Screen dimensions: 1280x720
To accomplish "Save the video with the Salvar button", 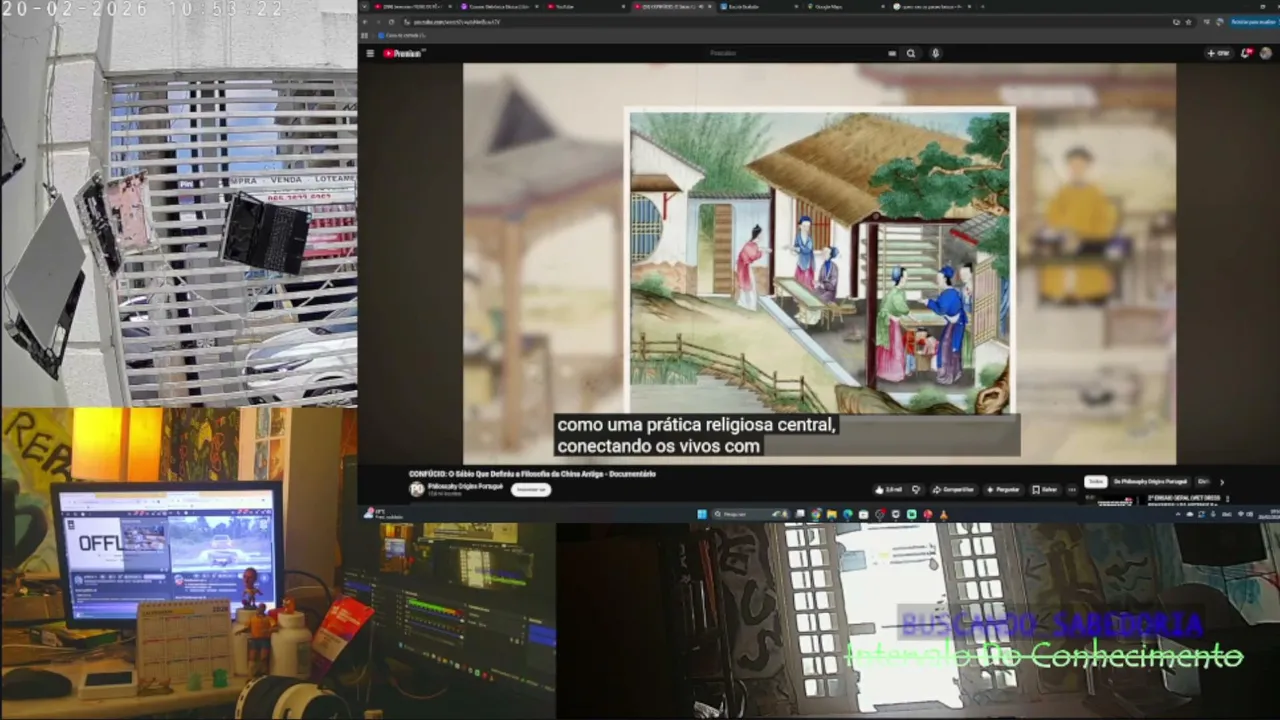I will (x=1045, y=490).
